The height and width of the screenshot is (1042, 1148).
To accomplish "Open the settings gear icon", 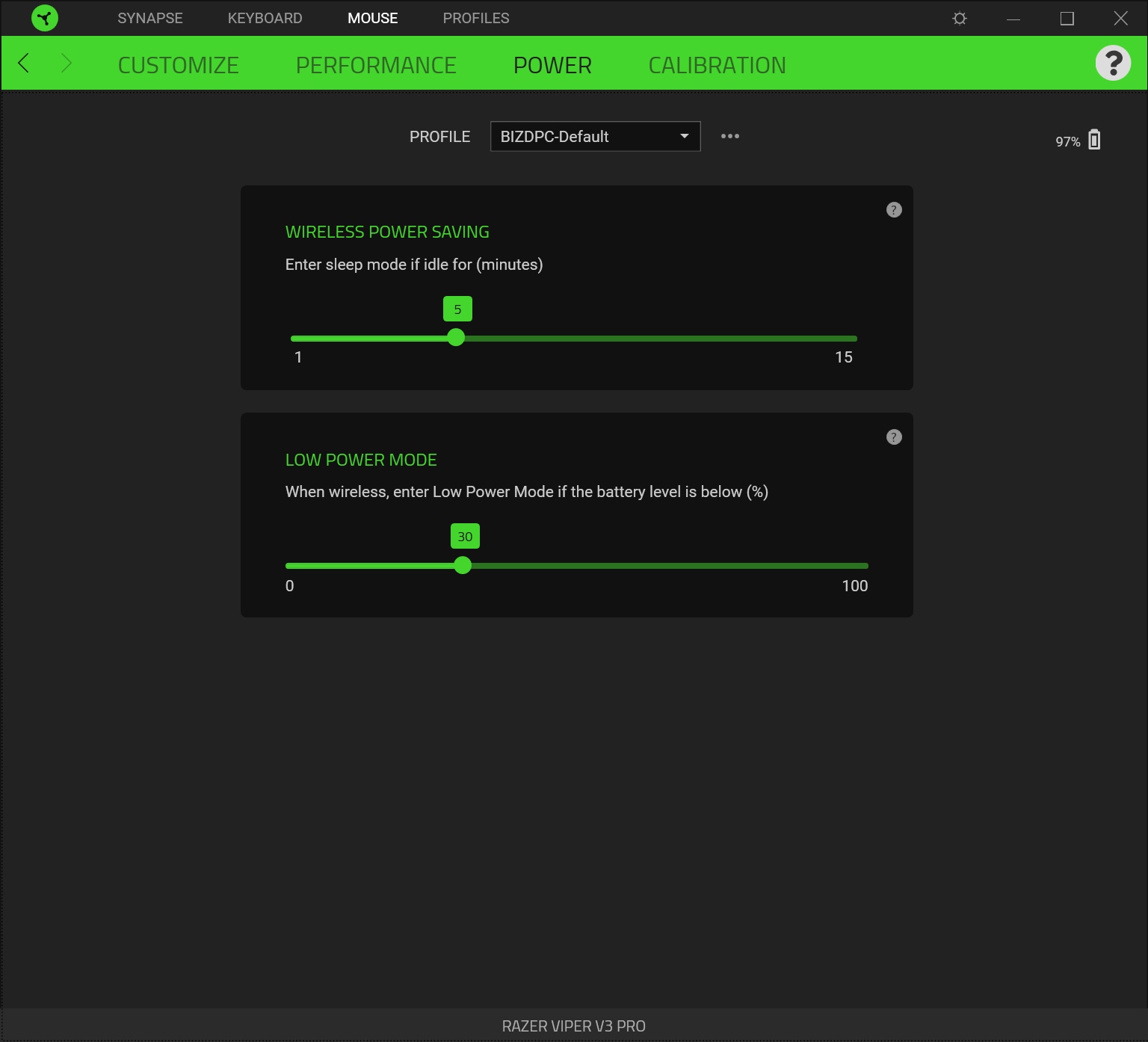I will click(960, 19).
